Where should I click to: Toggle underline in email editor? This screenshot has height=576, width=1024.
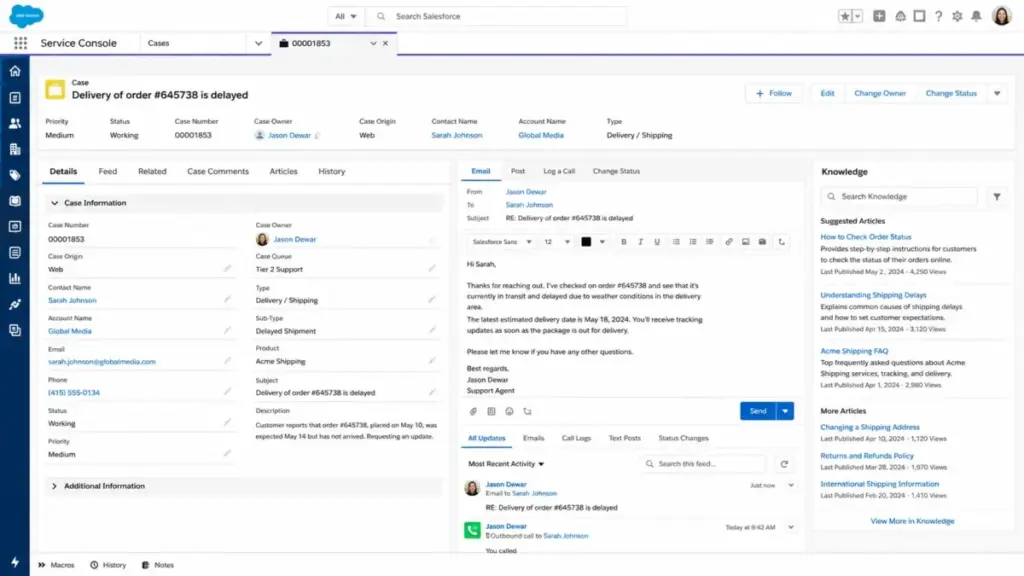click(x=657, y=242)
